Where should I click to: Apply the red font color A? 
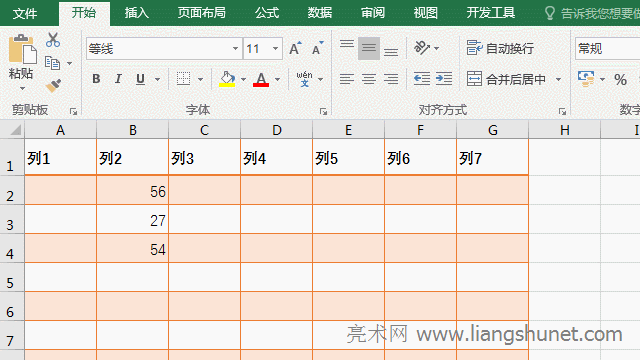[261, 79]
